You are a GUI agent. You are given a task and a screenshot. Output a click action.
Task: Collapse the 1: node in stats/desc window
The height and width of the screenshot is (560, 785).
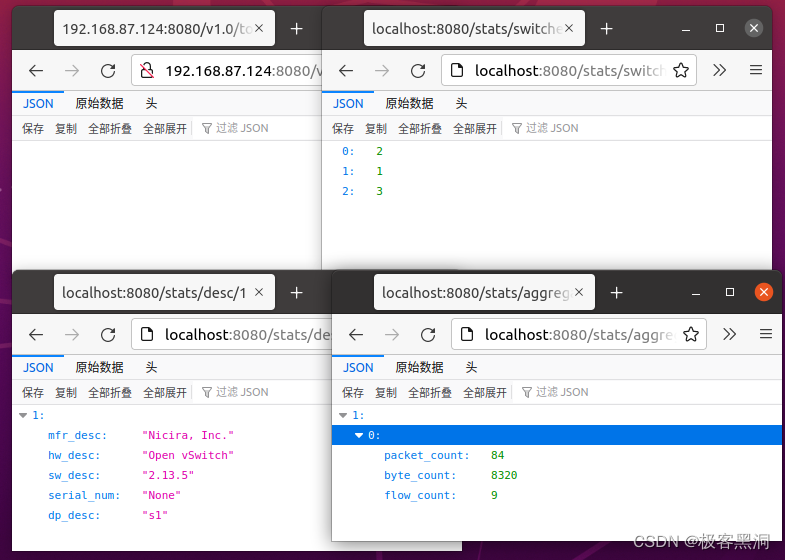point(23,415)
